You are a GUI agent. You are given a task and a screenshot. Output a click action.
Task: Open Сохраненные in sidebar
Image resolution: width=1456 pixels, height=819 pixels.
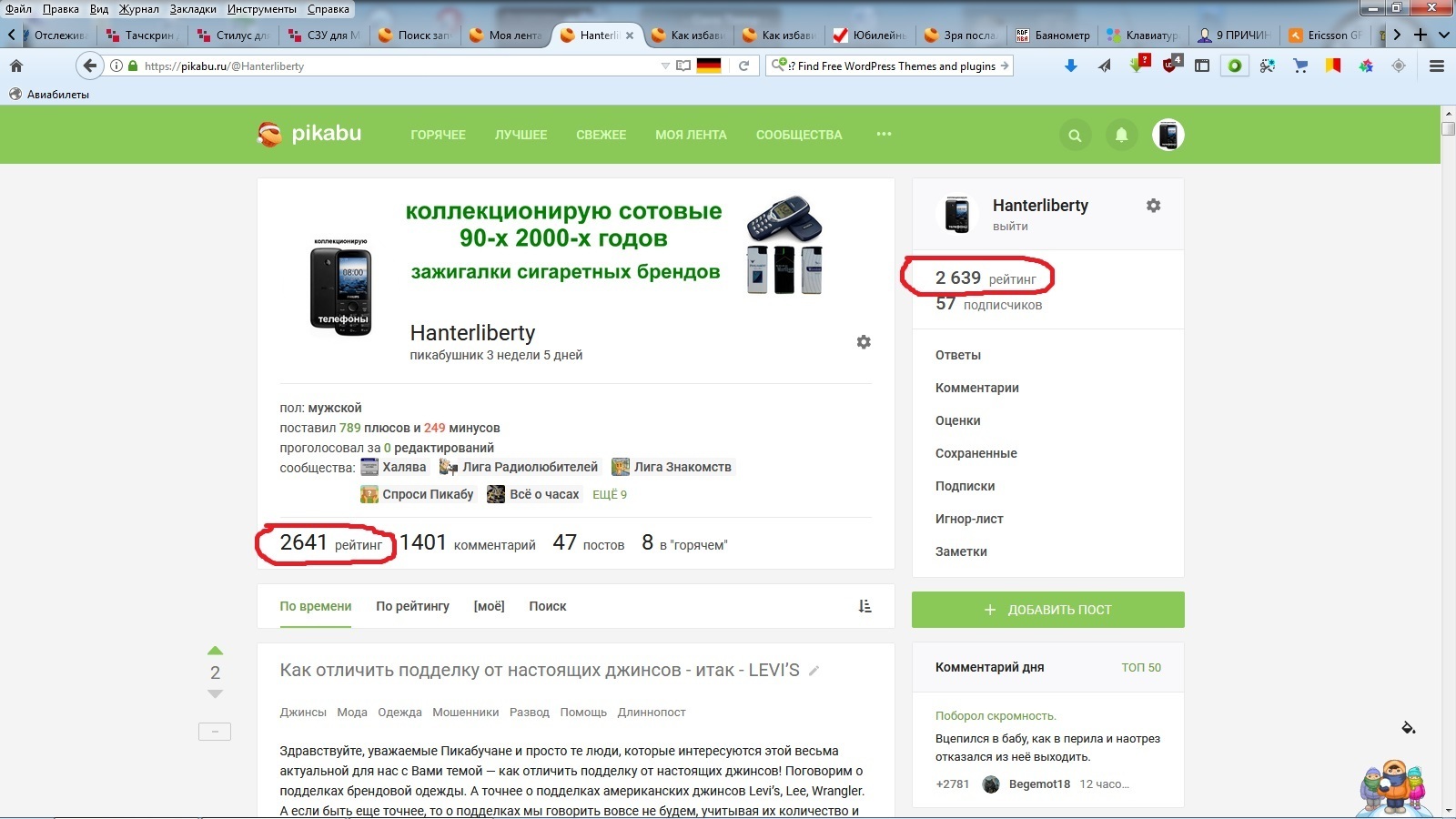point(976,453)
